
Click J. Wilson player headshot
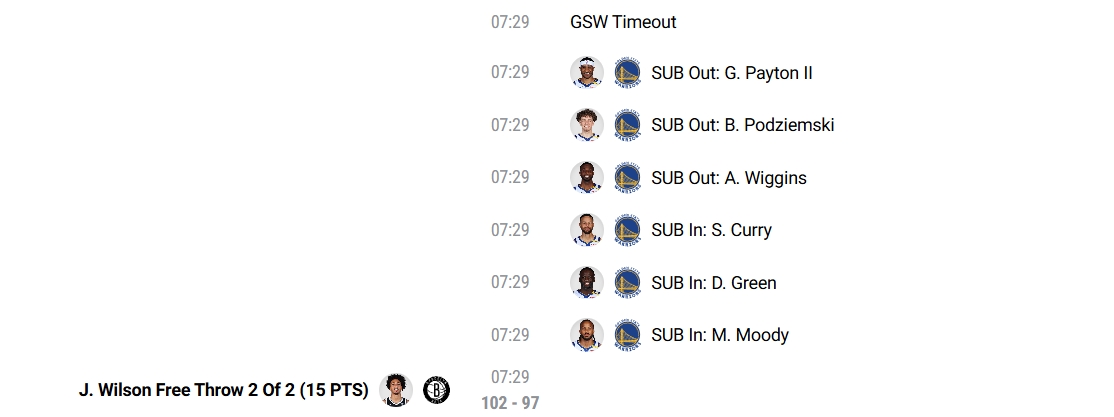click(396, 390)
